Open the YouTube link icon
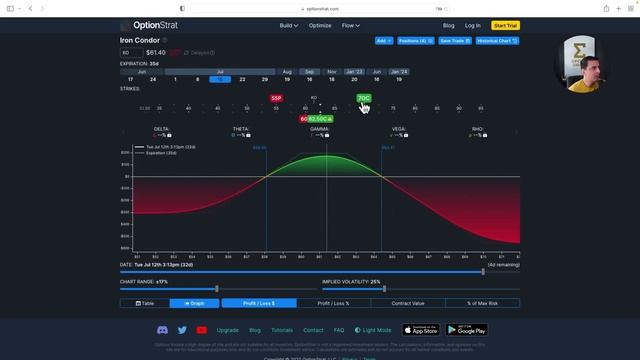 coord(202,330)
